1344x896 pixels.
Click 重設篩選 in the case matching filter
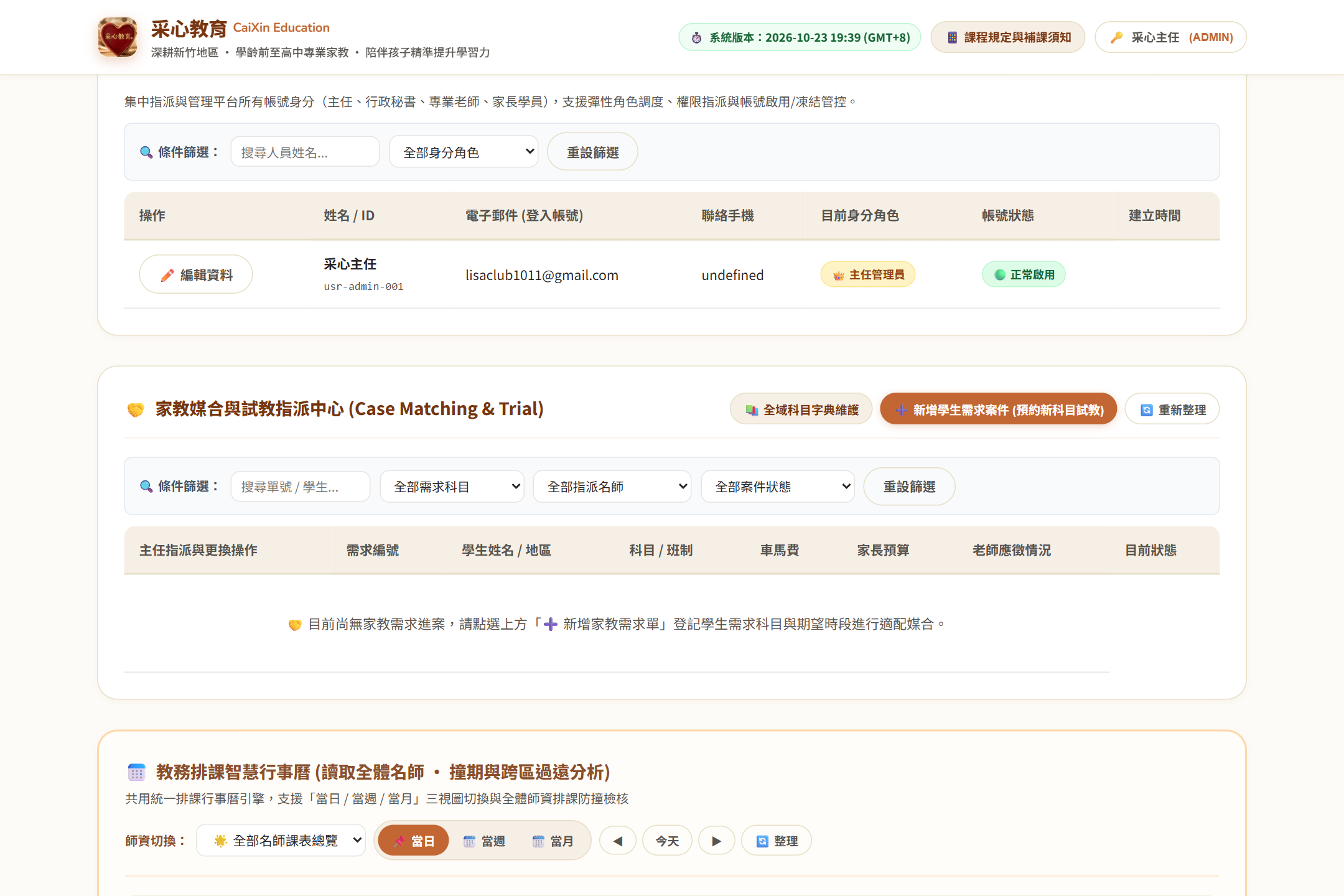click(909, 487)
